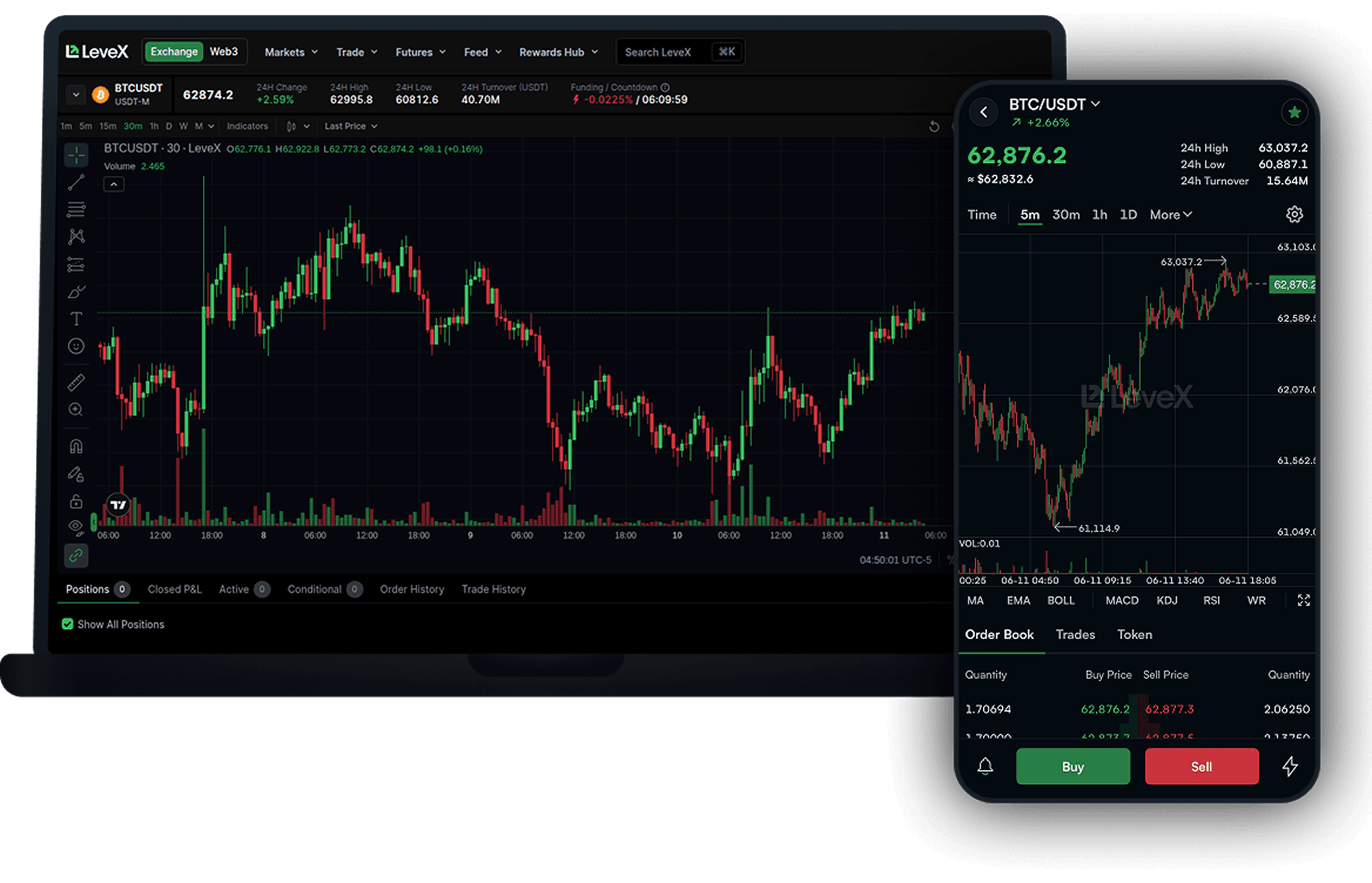Toggle drawings visibility eye icon
This screenshot has height=883, width=1372.
pos(76,527)
